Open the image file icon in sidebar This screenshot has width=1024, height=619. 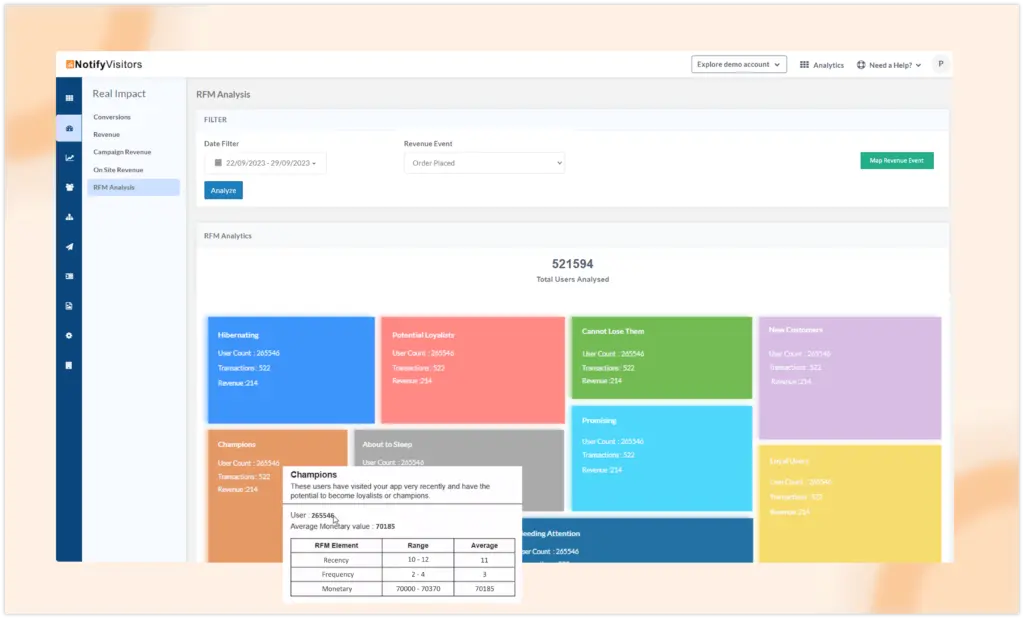pyautogui.click(x=69, y=305)
